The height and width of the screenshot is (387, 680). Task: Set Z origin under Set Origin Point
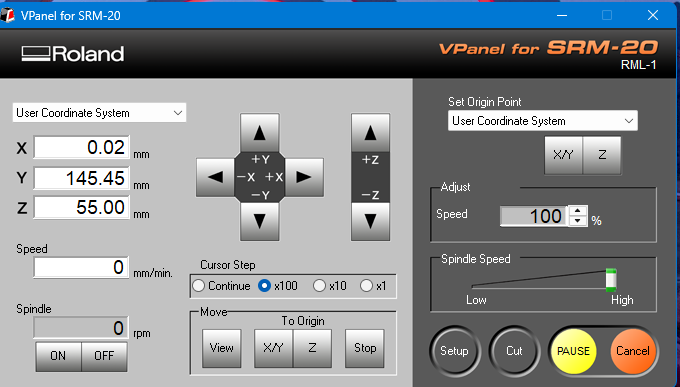point(602,155)
